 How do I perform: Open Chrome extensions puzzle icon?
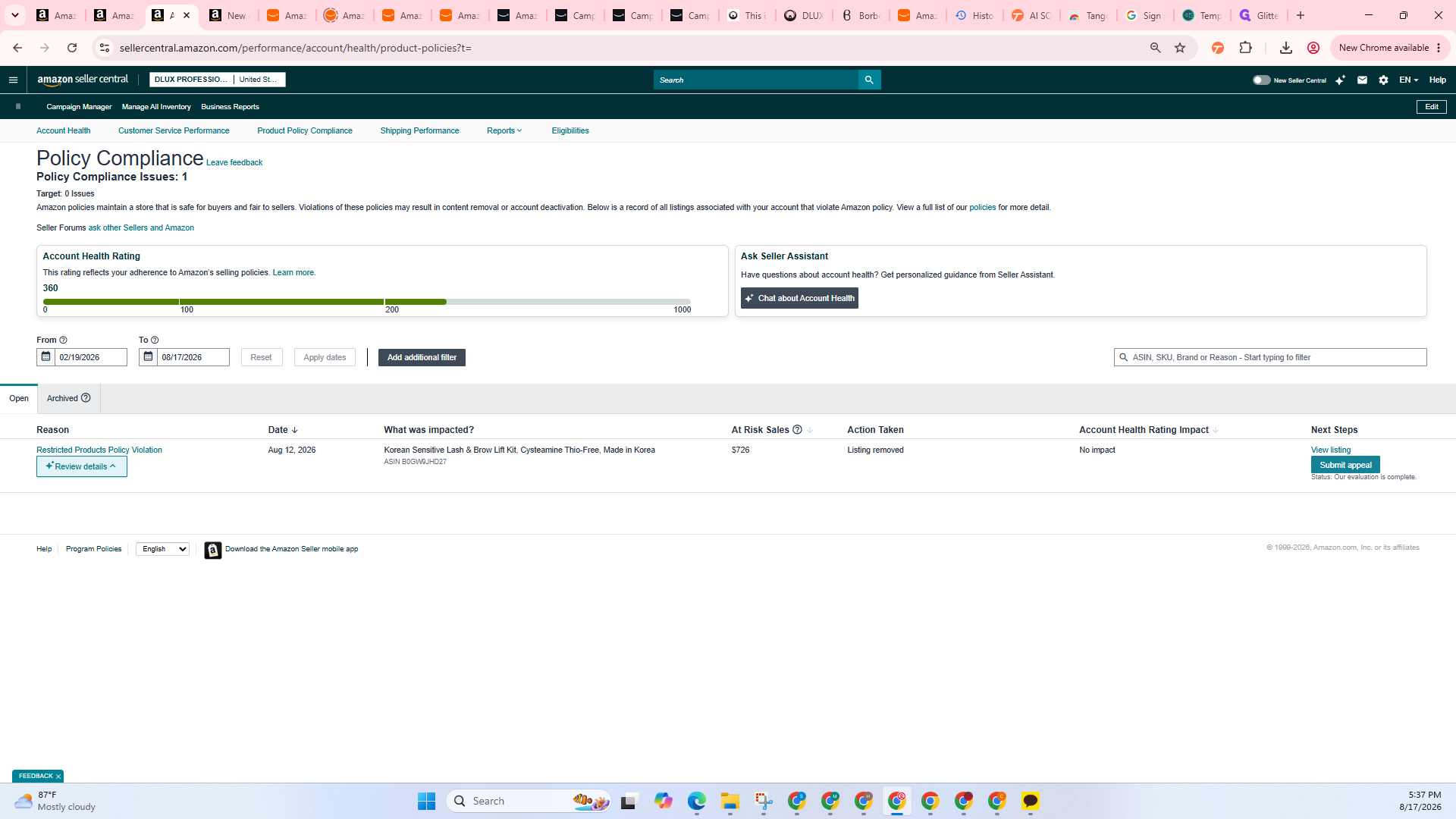click(x=1245, y=48)
